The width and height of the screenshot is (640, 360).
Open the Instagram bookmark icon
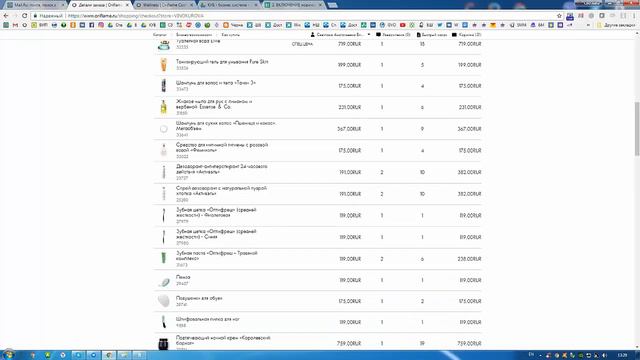[x=101, y=25]
